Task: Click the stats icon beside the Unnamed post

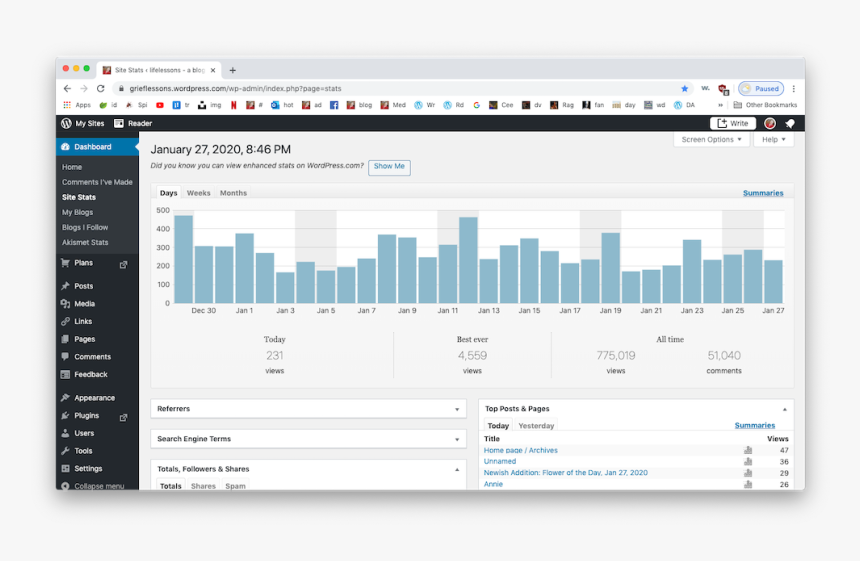Action: [748, 462]
